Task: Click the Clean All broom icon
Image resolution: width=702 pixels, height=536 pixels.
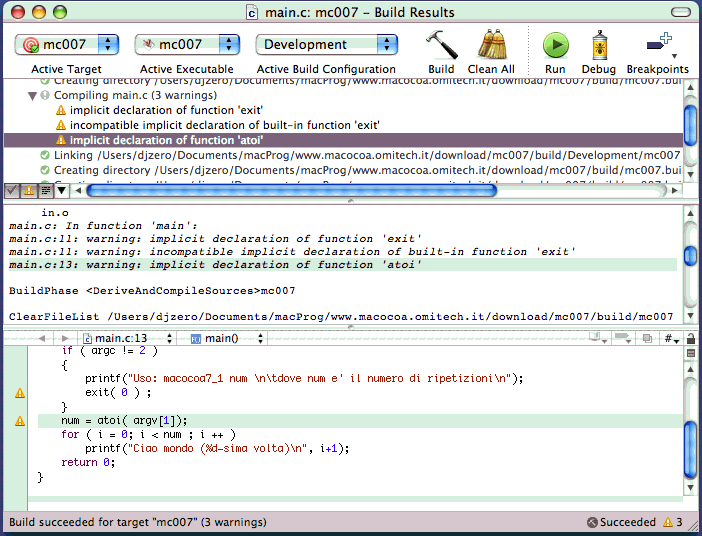Action: pyautogui.click(x=491, y=45)
